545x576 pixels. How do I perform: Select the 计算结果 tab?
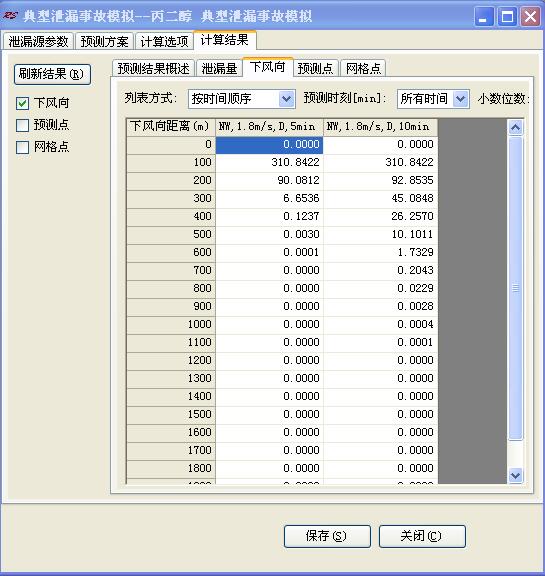[224, 40]
